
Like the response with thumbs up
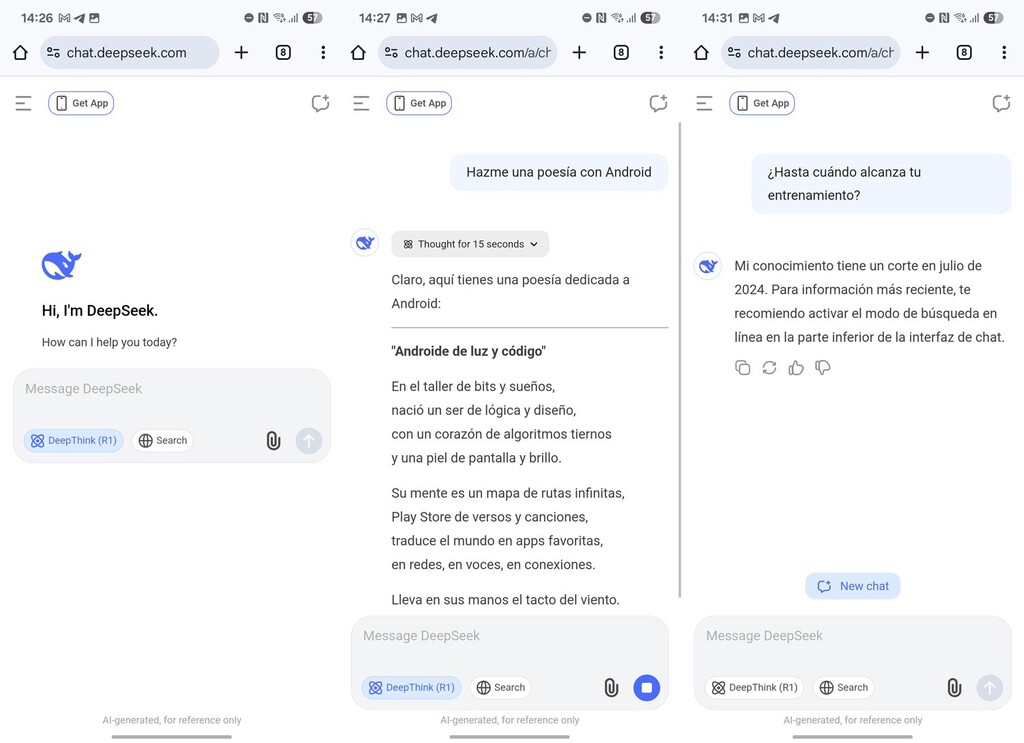pos(796,368)
